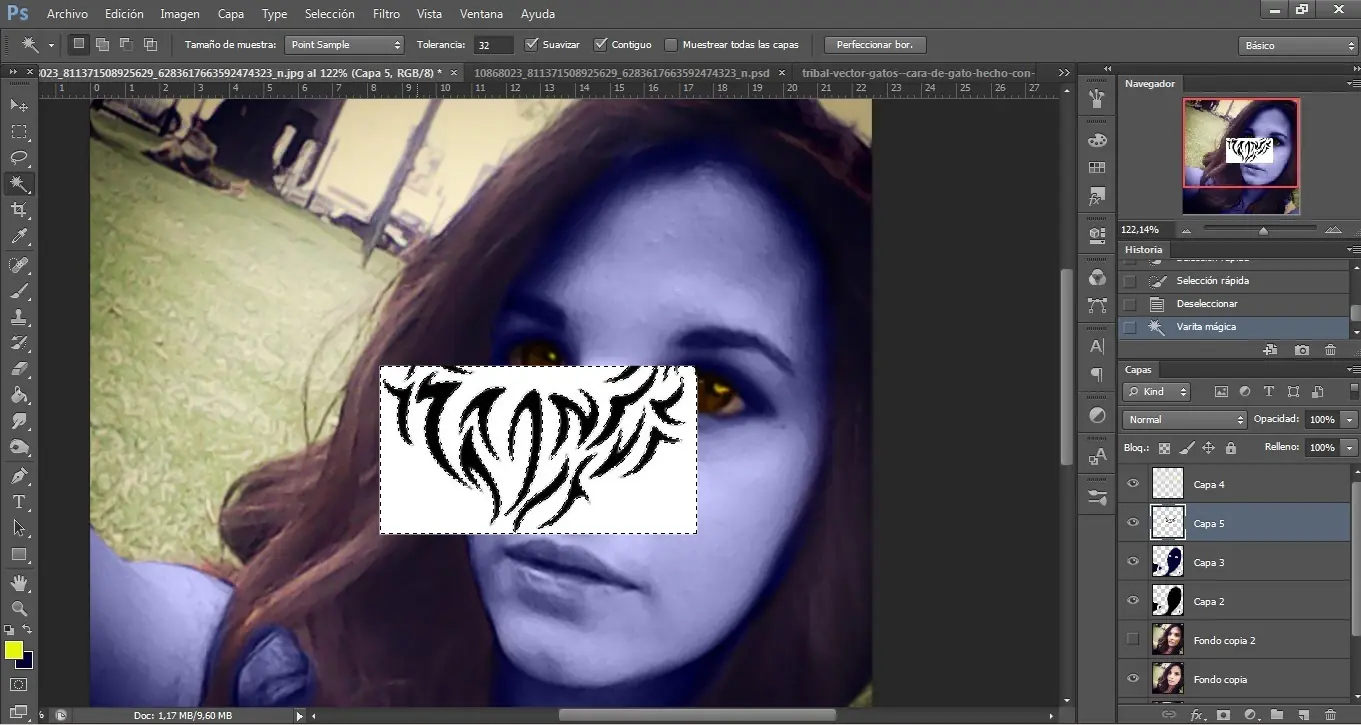Open the Opacidad slider arrow
Screen dimensions: 1361x725
point(1350,420)
